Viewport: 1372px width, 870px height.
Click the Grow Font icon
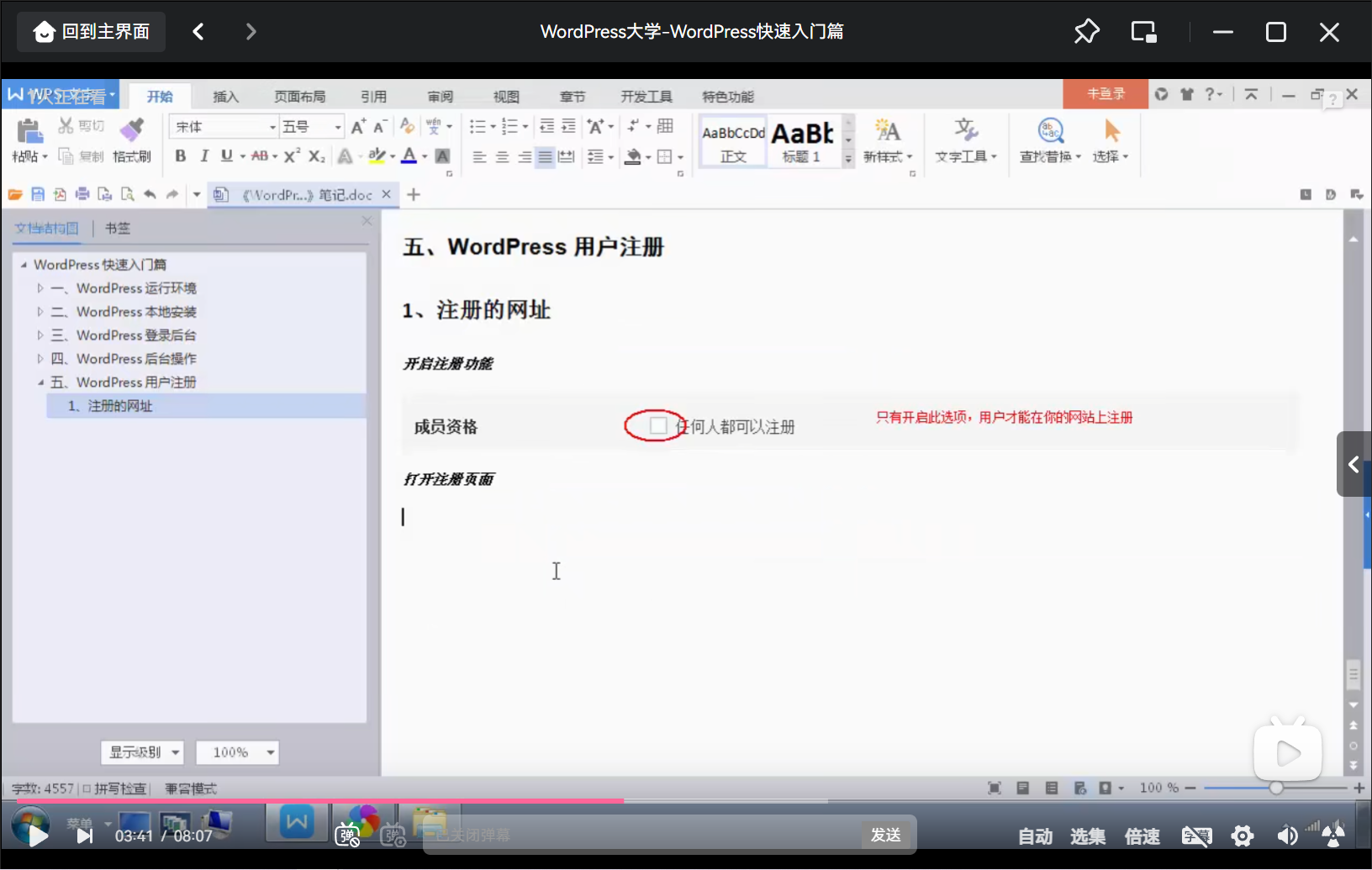(x=358, y=127)
